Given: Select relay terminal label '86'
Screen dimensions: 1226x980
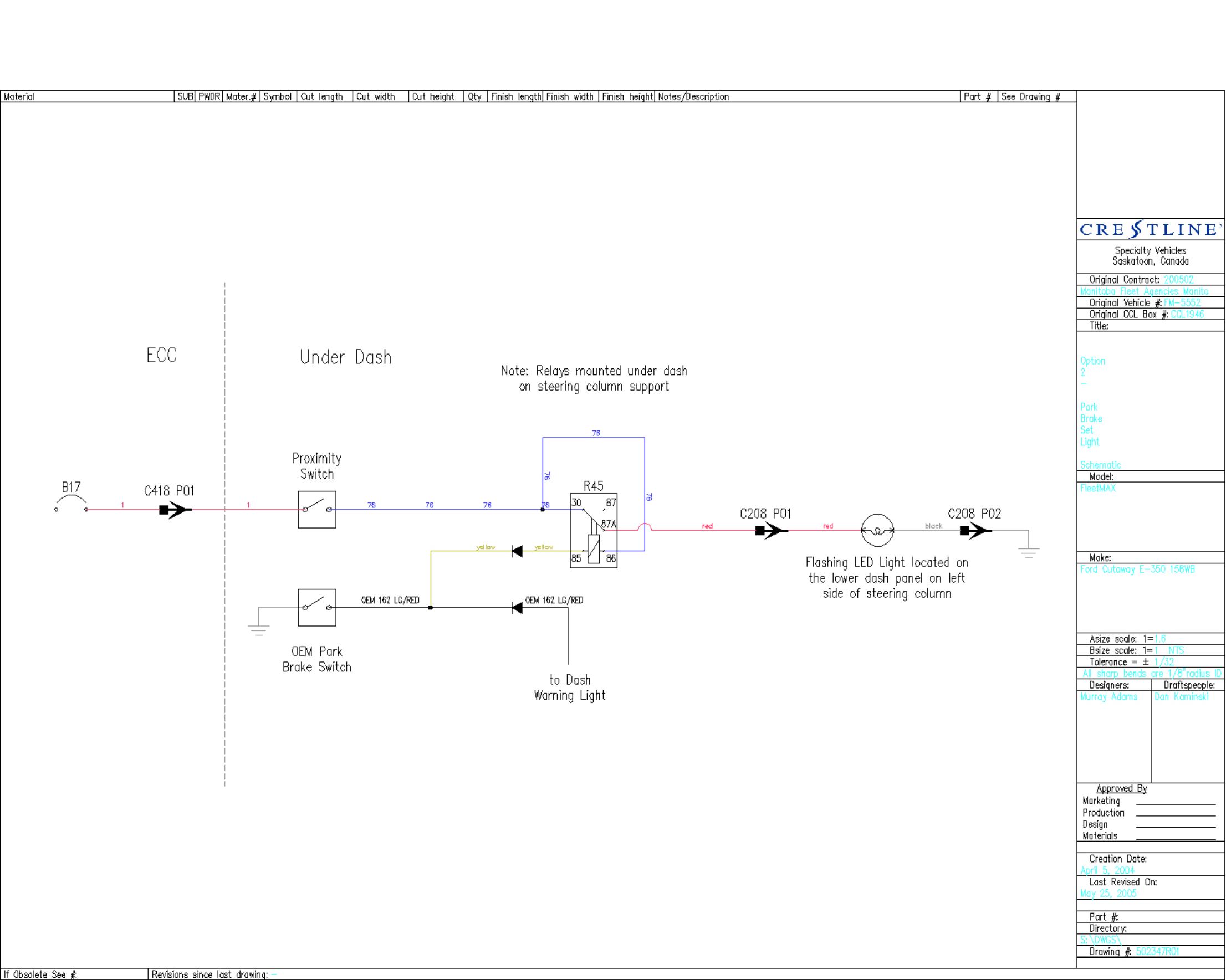Looking at the screenshot, I should pos(611,558).
